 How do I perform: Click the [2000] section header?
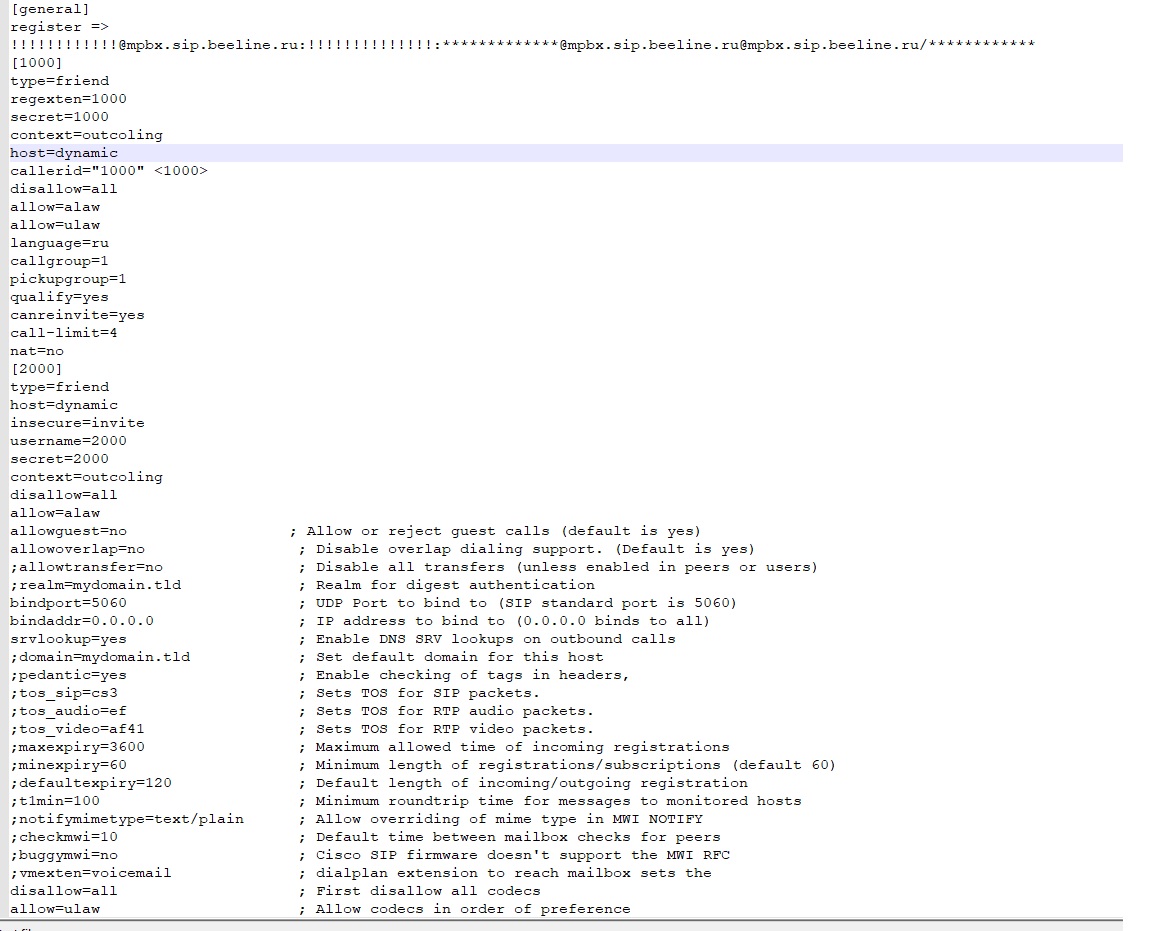click(36, 369)
